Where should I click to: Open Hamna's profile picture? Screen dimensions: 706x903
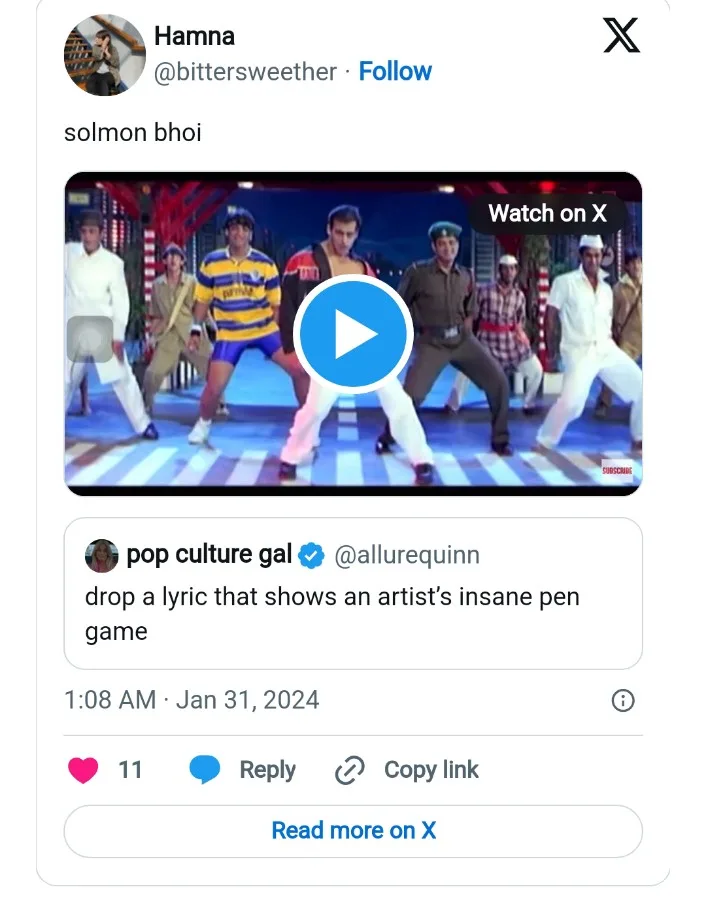point(104,55)
